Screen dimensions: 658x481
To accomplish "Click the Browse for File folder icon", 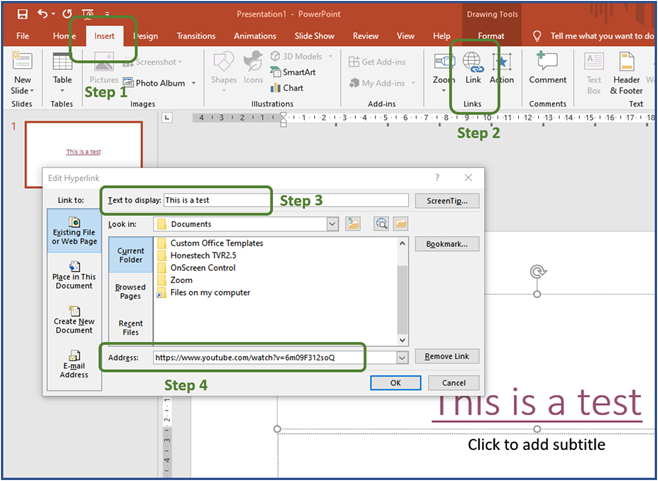I will (x=401, y=224).
